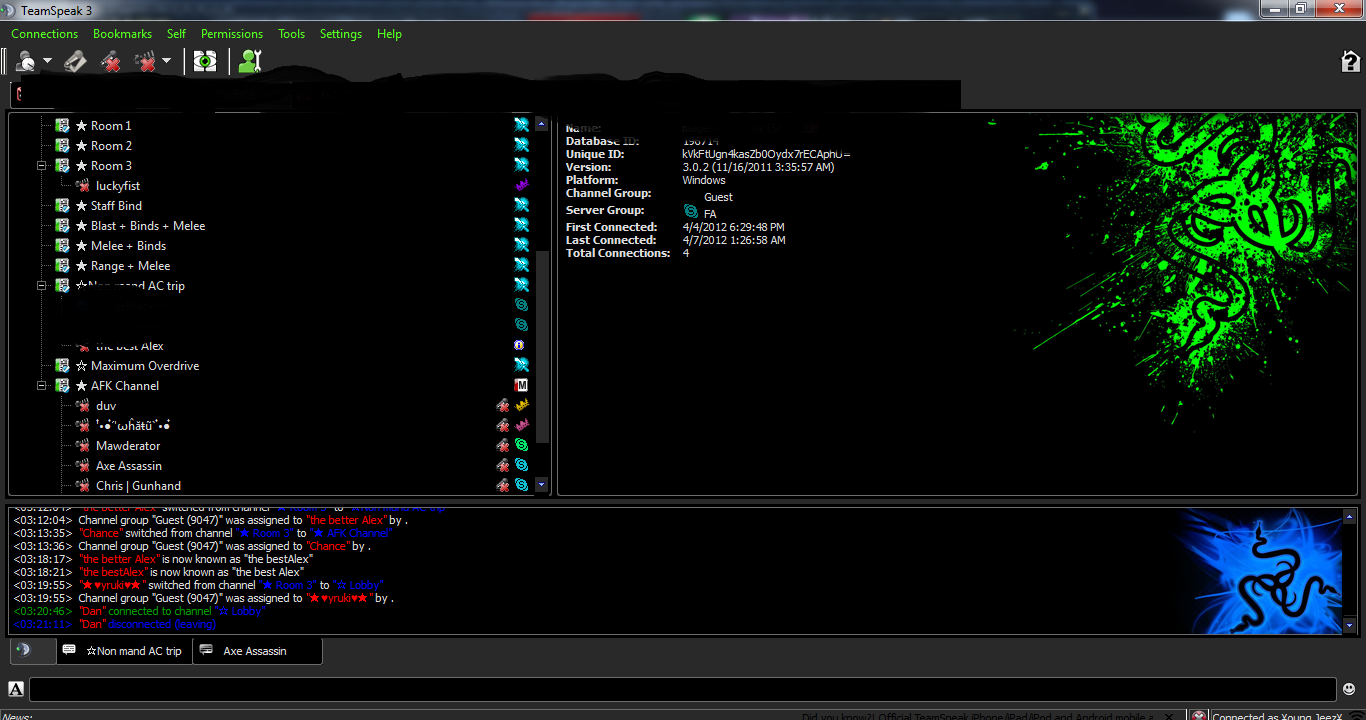Toggle the activate microphone icon

click(75, 62)
